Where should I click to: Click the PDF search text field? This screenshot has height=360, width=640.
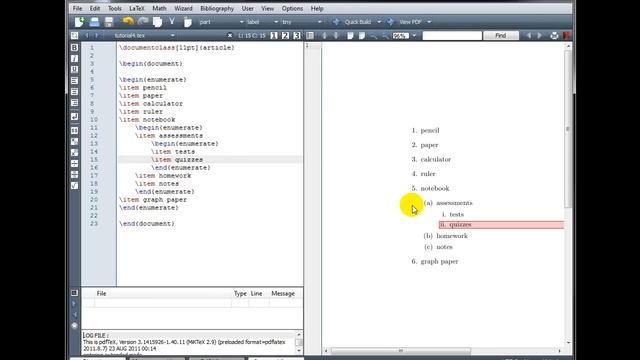(x=452, y=36)
